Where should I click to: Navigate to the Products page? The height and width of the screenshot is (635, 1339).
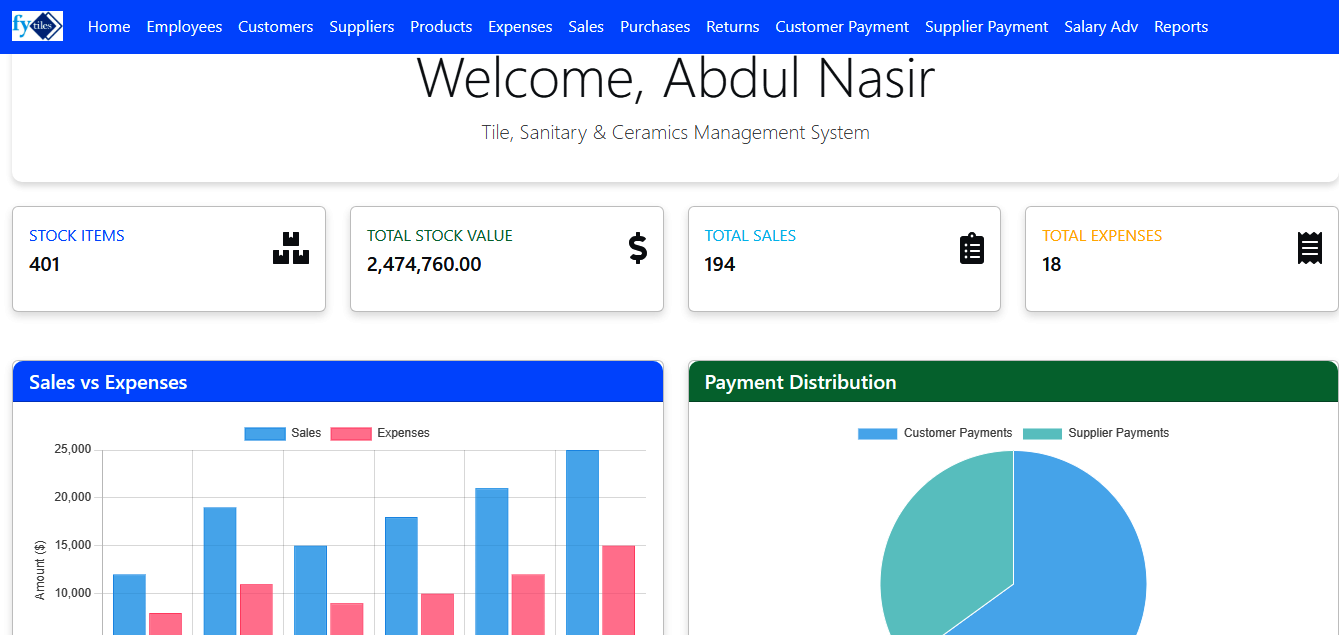click(x=440, y=27)
